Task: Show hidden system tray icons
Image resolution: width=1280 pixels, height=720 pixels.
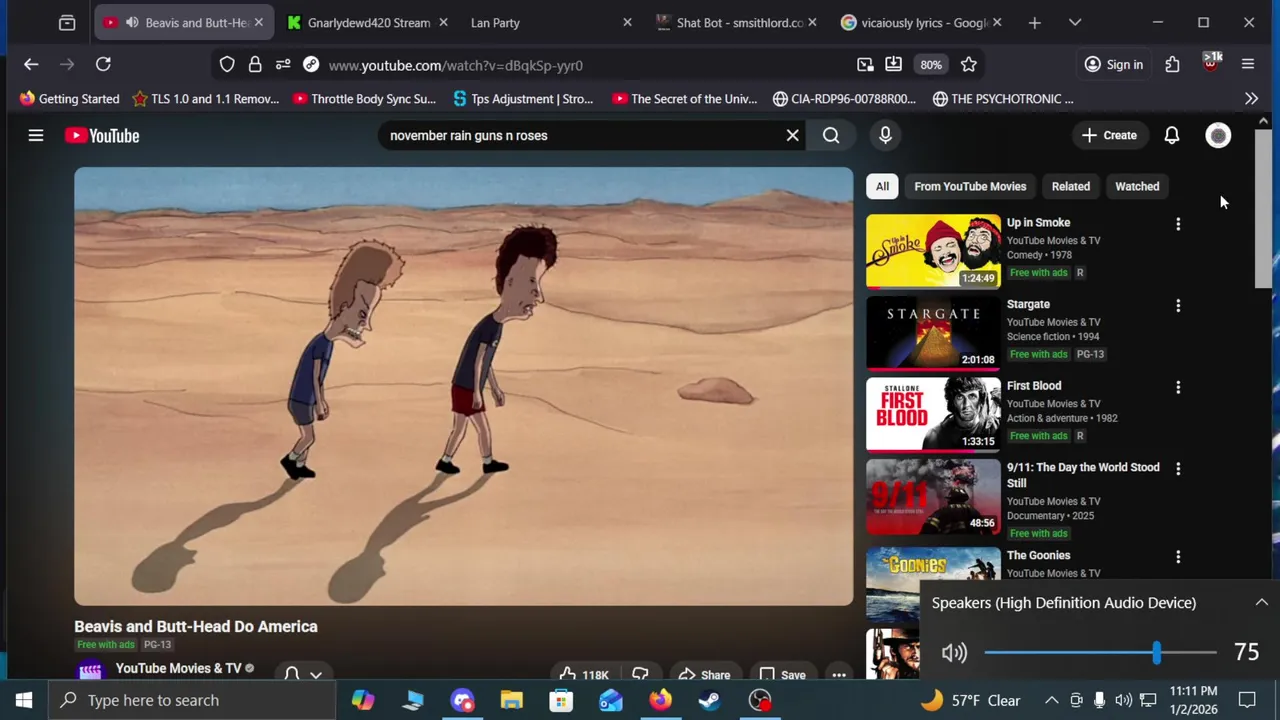Action: click(1052, 700)
